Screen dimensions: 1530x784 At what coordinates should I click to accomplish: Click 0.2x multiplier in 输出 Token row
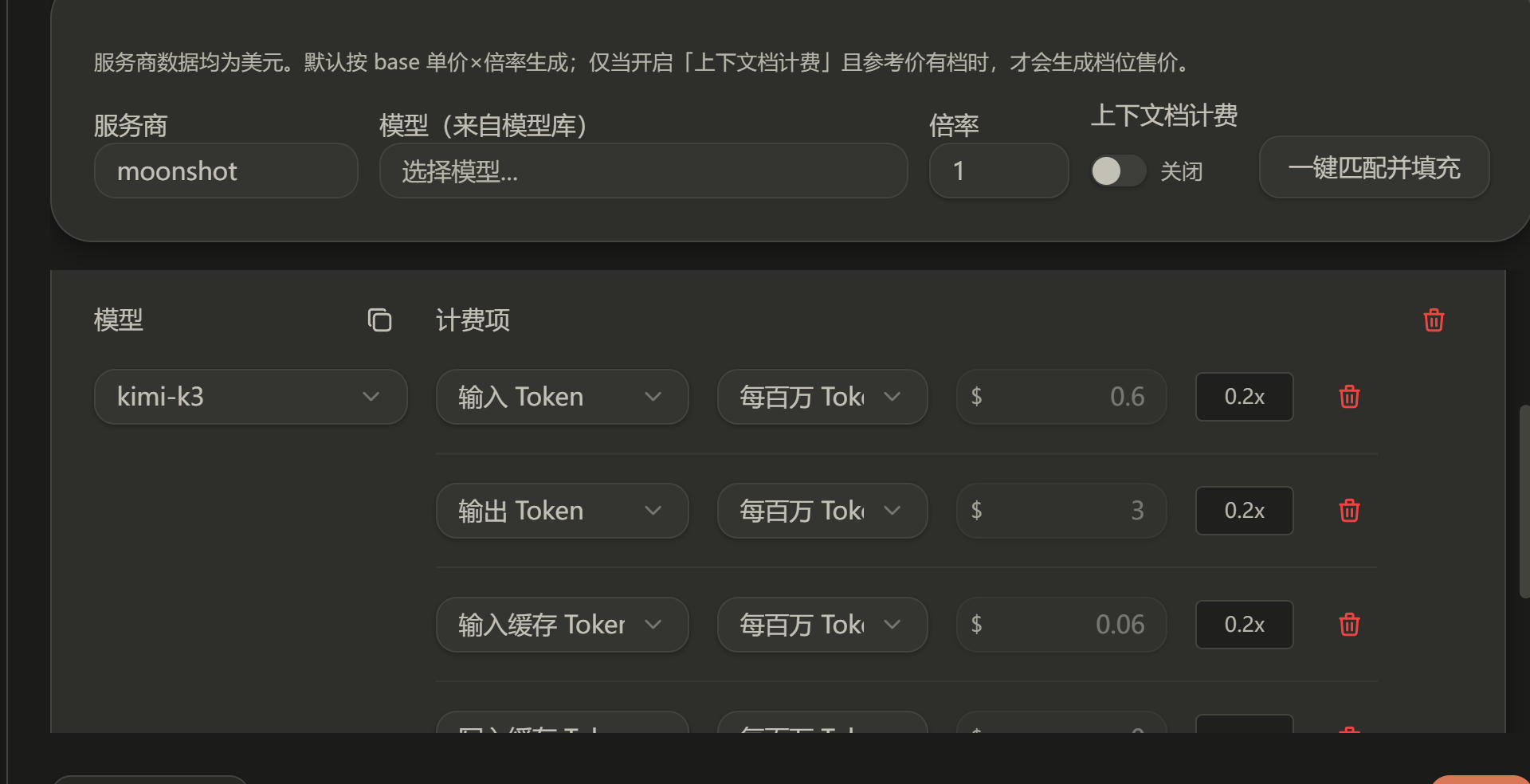pyautogui.click(x=1244, y=511)
